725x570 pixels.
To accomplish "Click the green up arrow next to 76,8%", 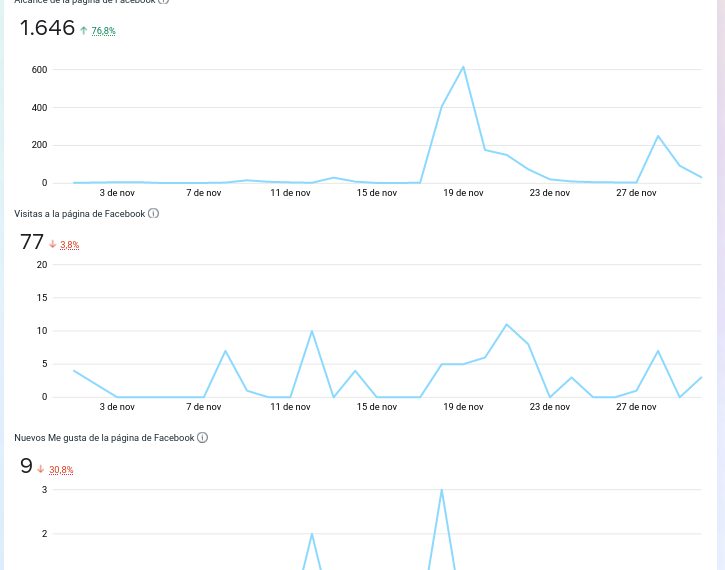I will point(84,31).
